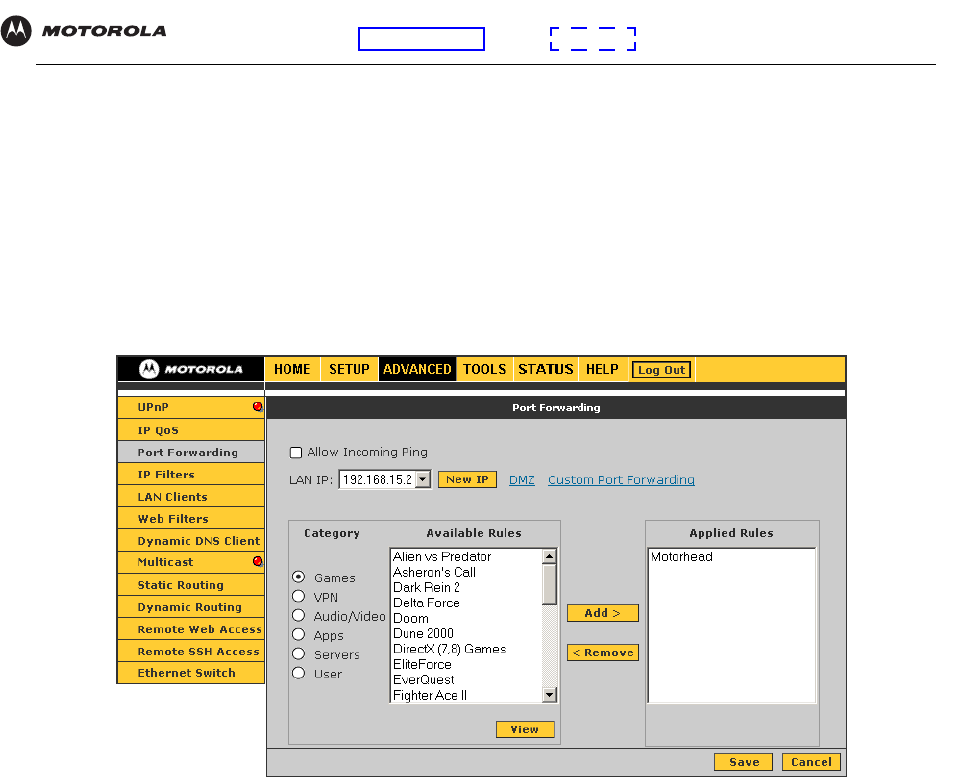Cancel the port forwarding changes
Viewport: 965px width, 778px height.
click(811, 762)
